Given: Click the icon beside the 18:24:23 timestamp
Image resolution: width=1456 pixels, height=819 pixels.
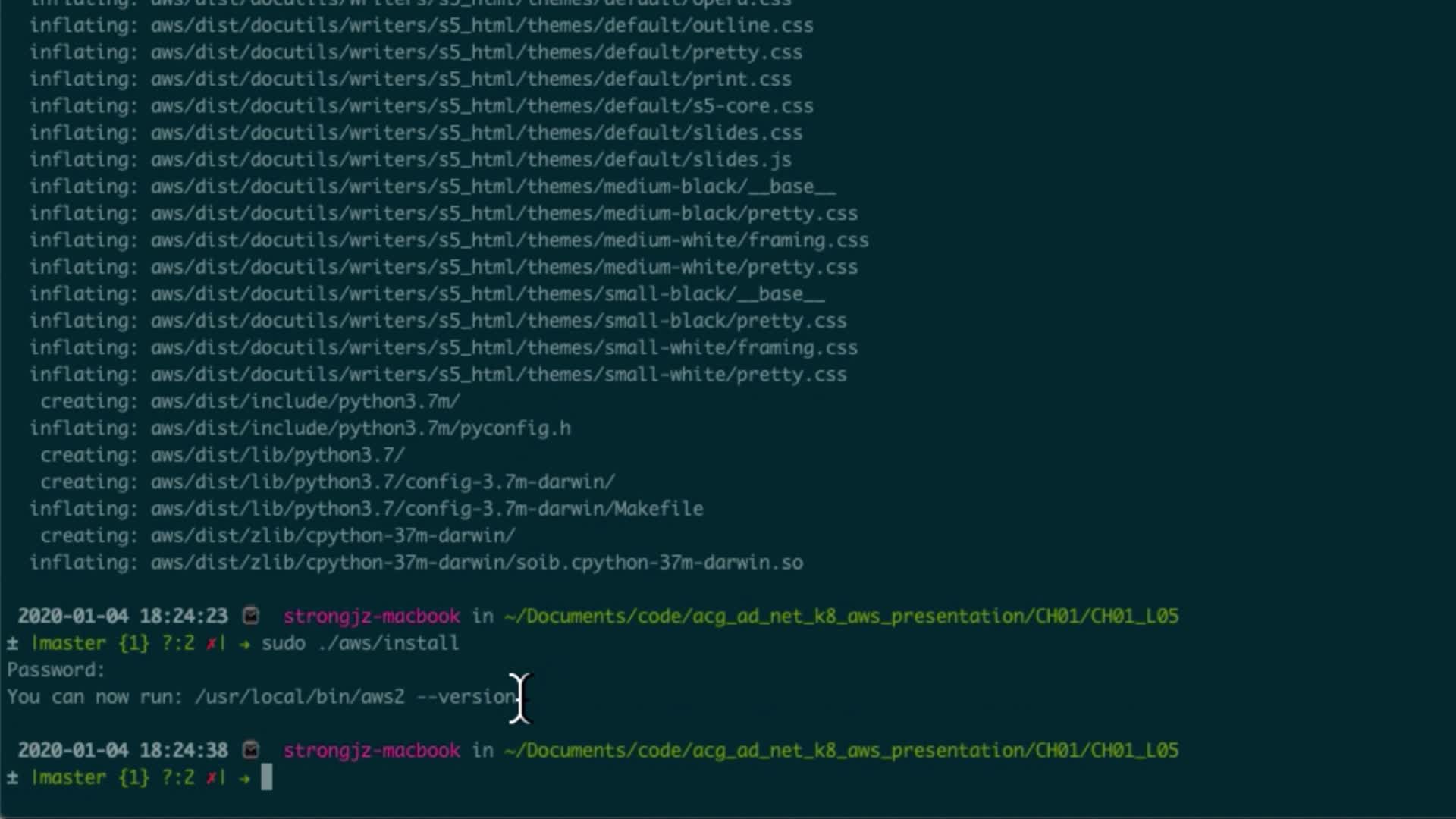Looking at the screenshot, I should coord(251,616).
